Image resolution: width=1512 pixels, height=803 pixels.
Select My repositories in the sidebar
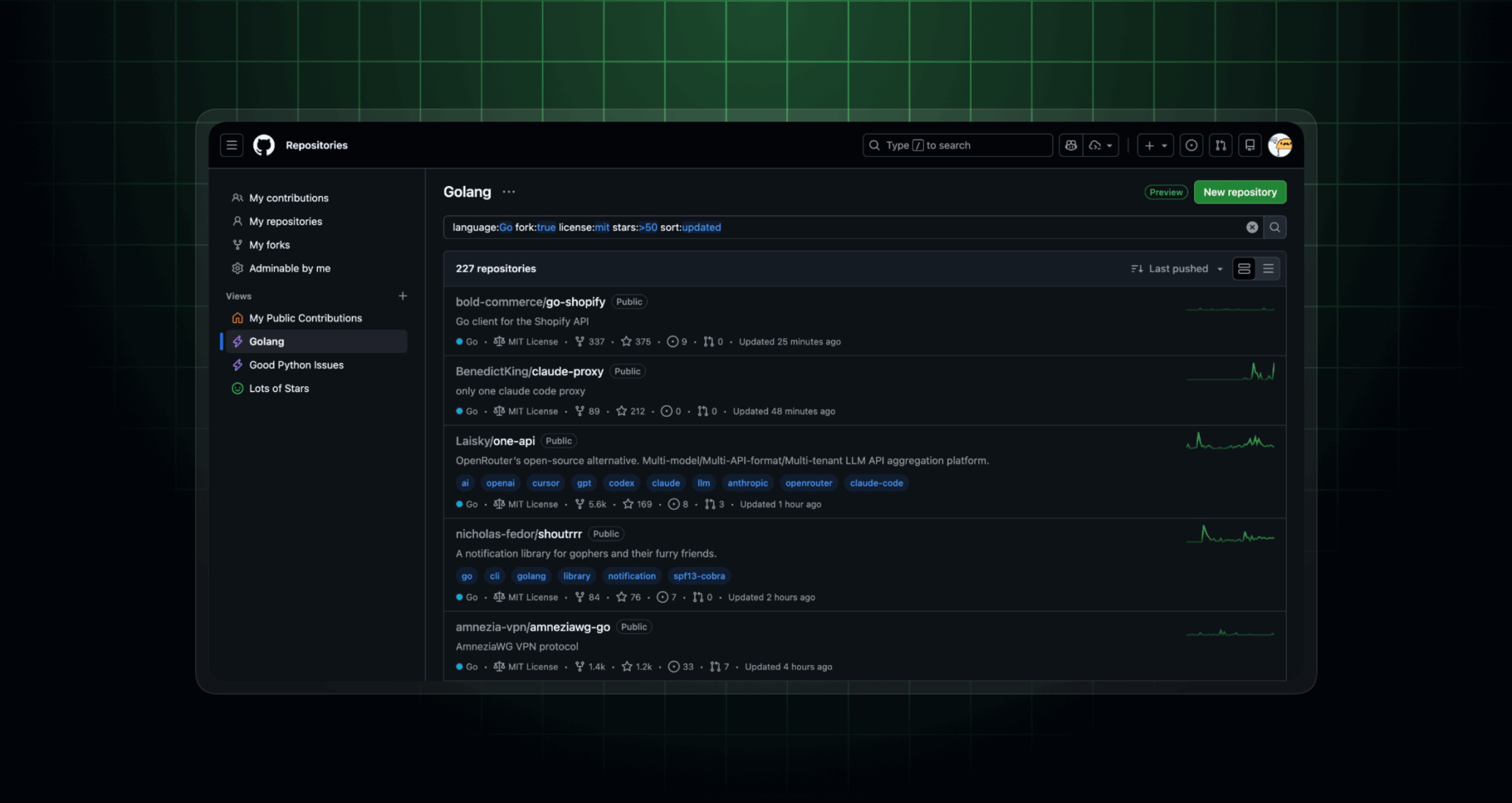(285, 221)
